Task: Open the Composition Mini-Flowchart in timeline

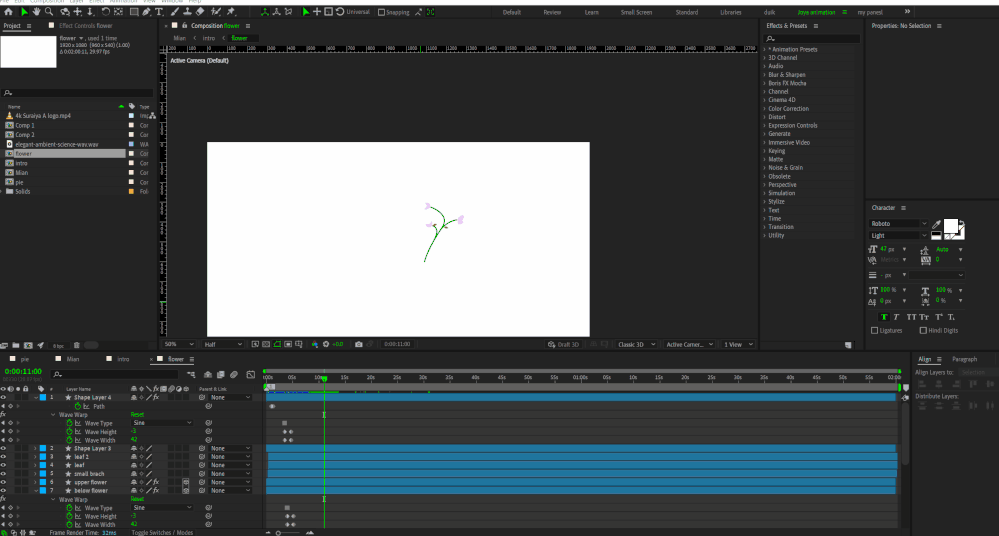Action: tap(191, 375)
